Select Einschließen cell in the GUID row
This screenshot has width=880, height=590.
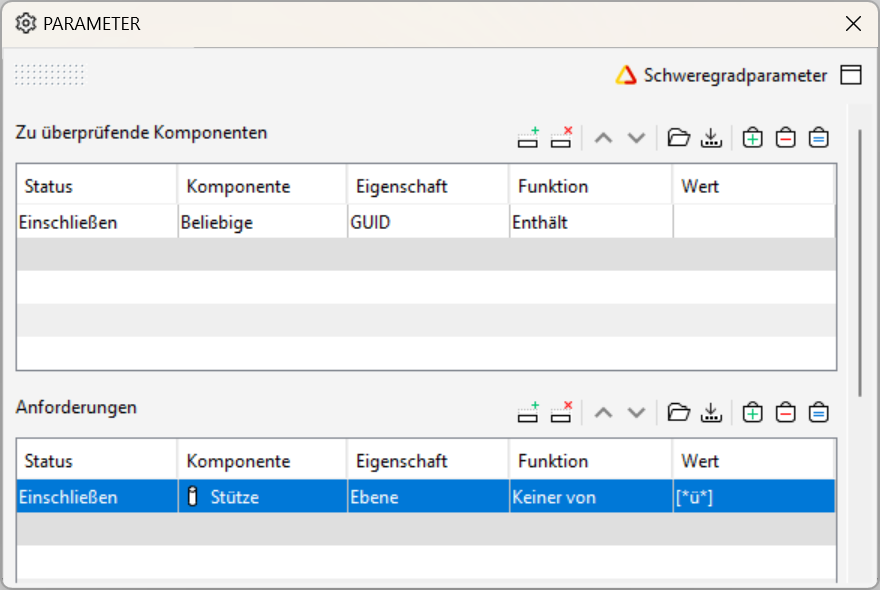[x=97, y=222]
